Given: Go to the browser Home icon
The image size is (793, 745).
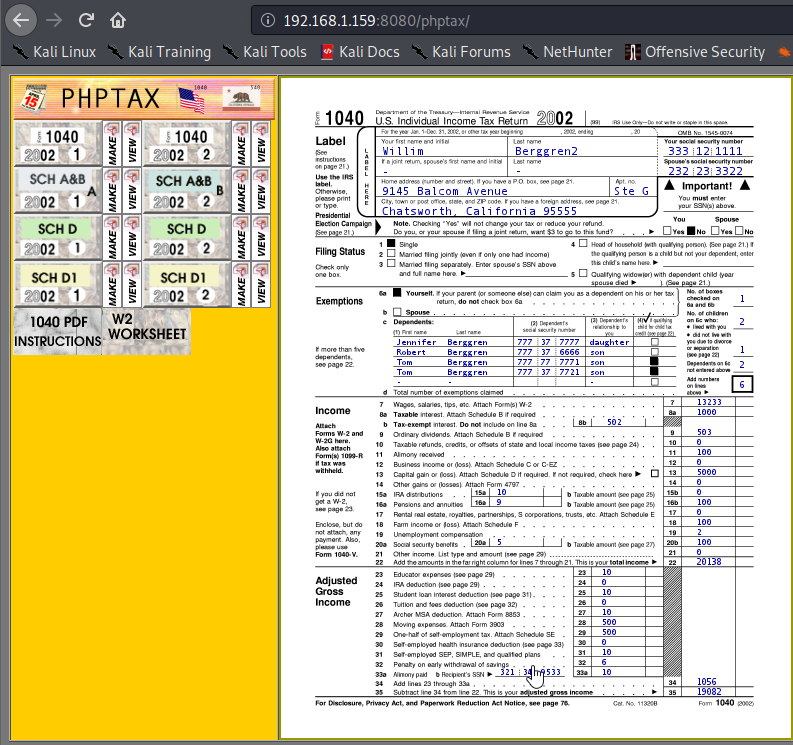Looking at the screenshot, I should coord(118,20).
